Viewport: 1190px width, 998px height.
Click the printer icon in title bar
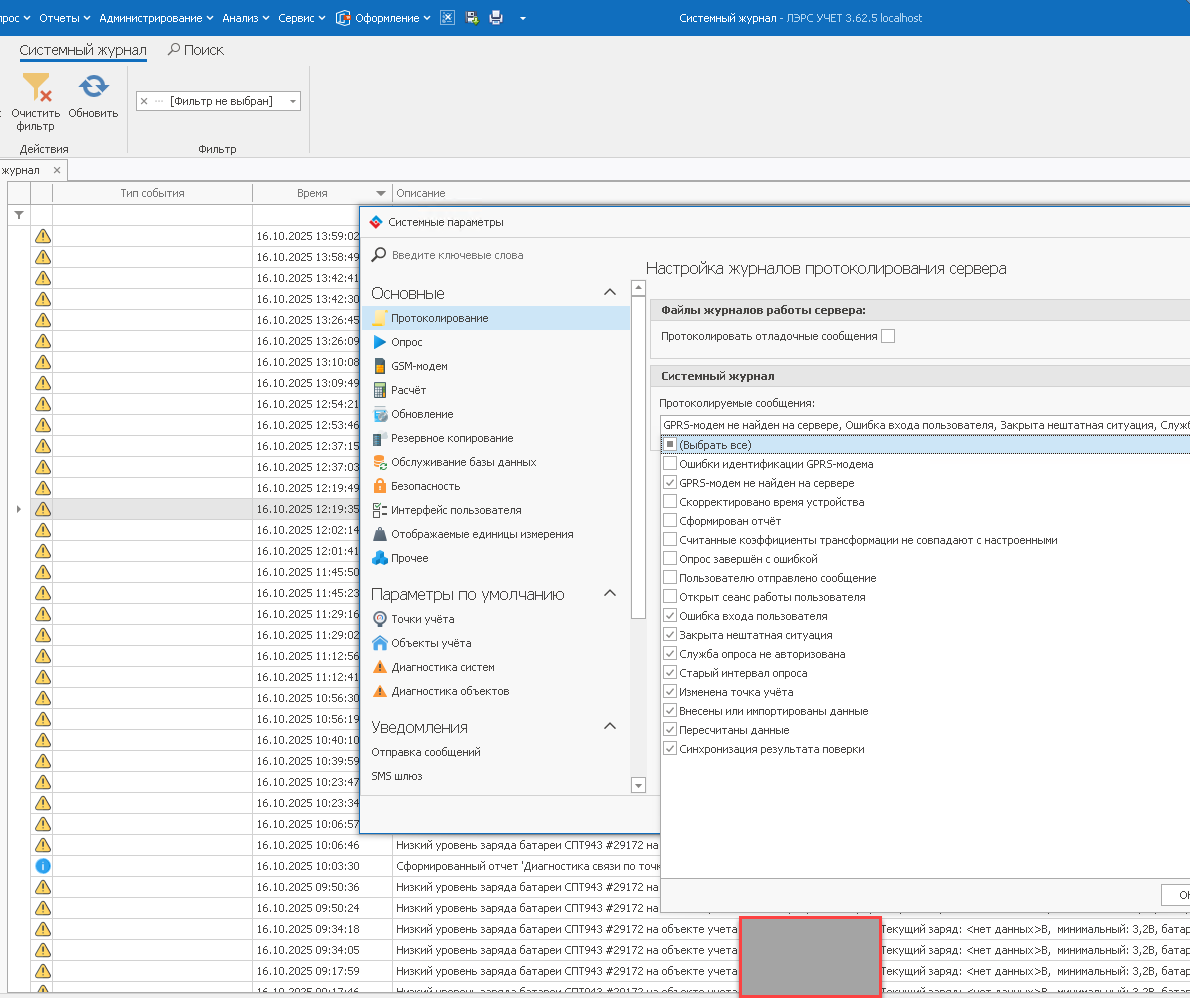(x=496, y=18)
